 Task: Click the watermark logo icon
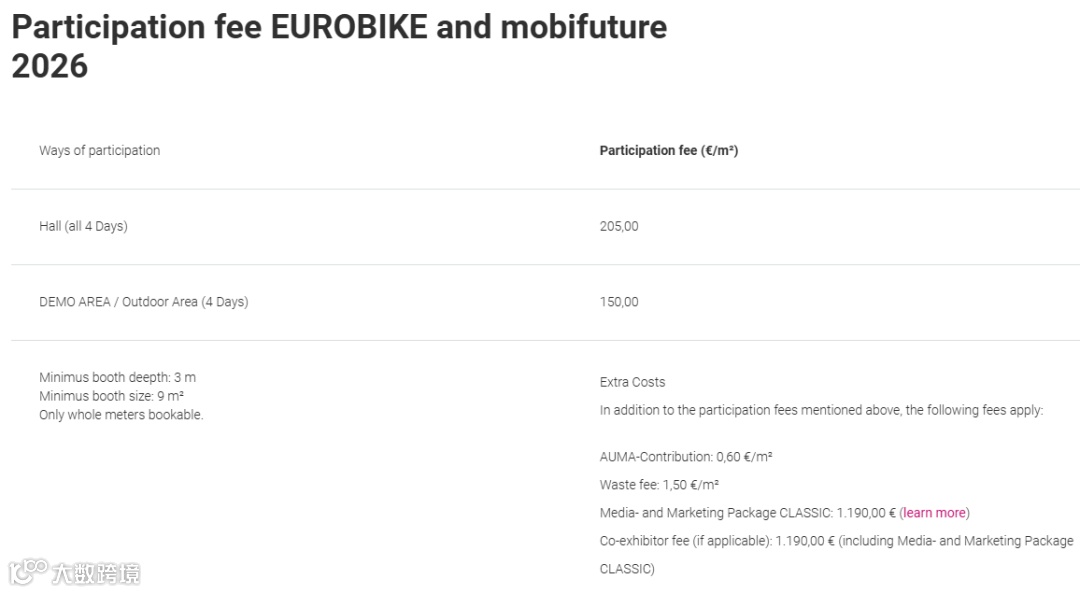click(28, 572)
